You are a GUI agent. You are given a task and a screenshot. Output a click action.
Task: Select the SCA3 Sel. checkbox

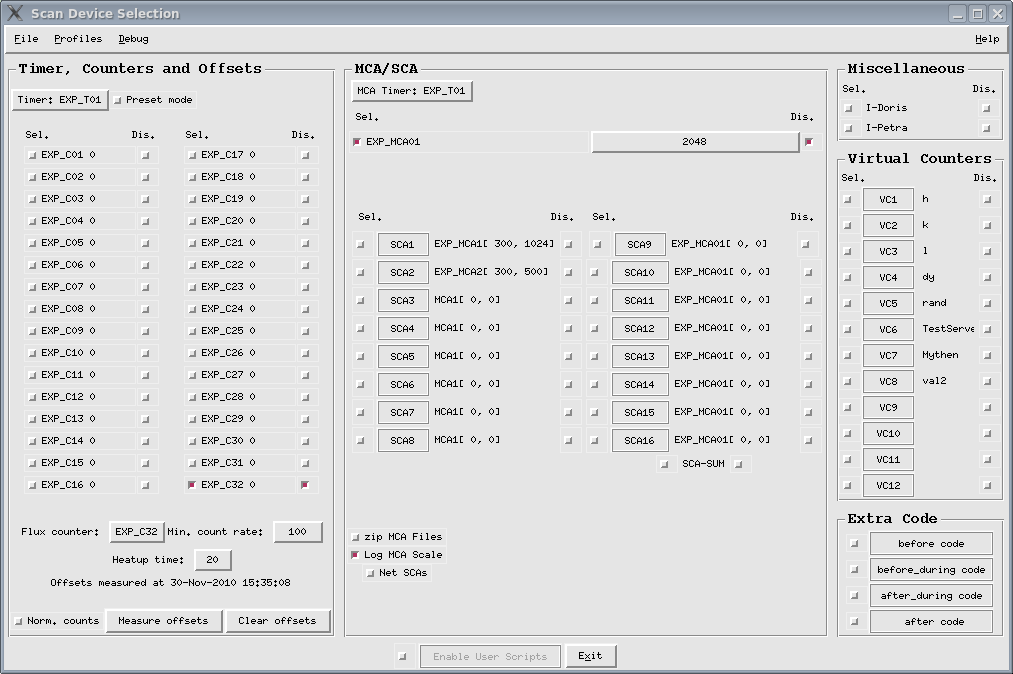click(x=360, y=300)
